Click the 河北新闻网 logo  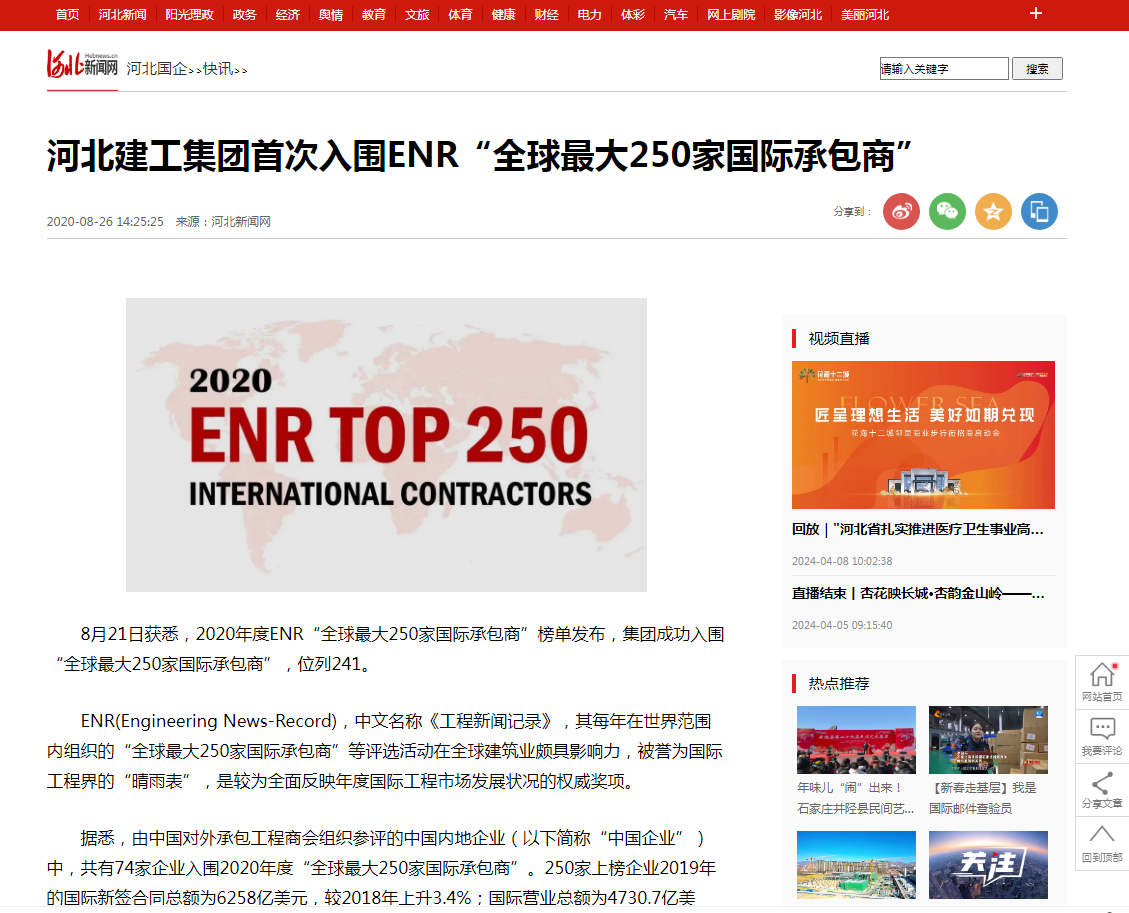click(82, 65)
